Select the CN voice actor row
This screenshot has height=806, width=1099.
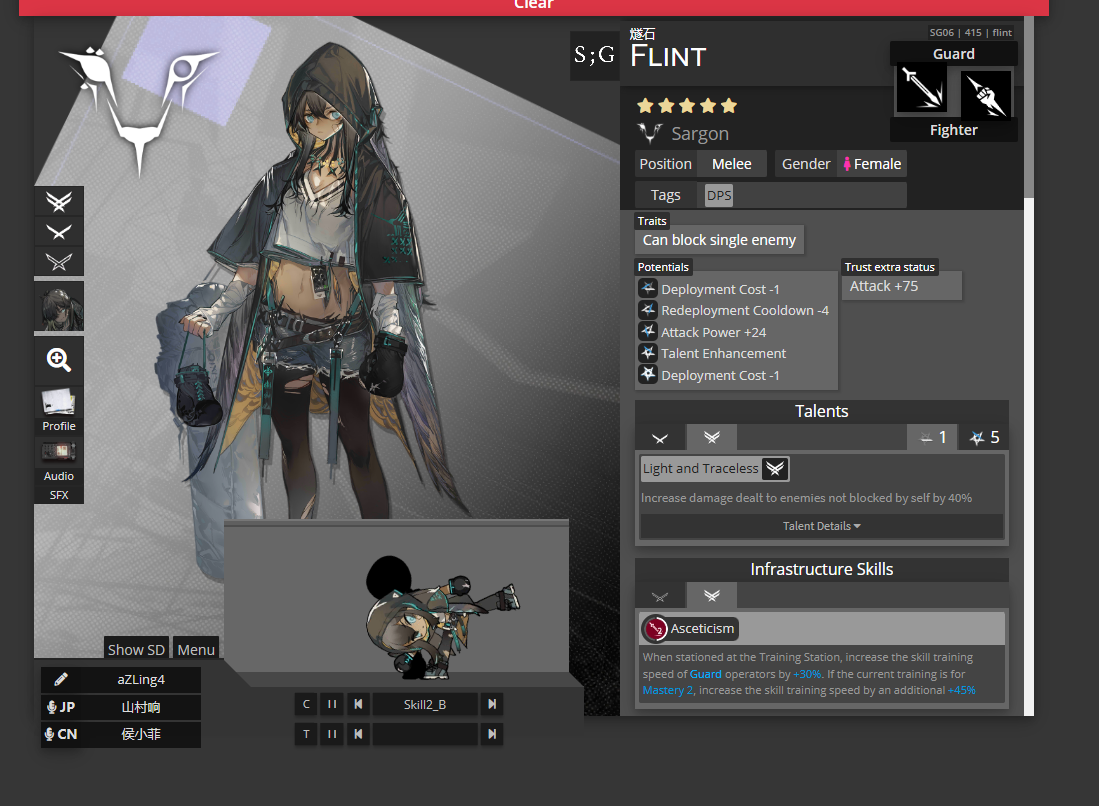point(121,734)
